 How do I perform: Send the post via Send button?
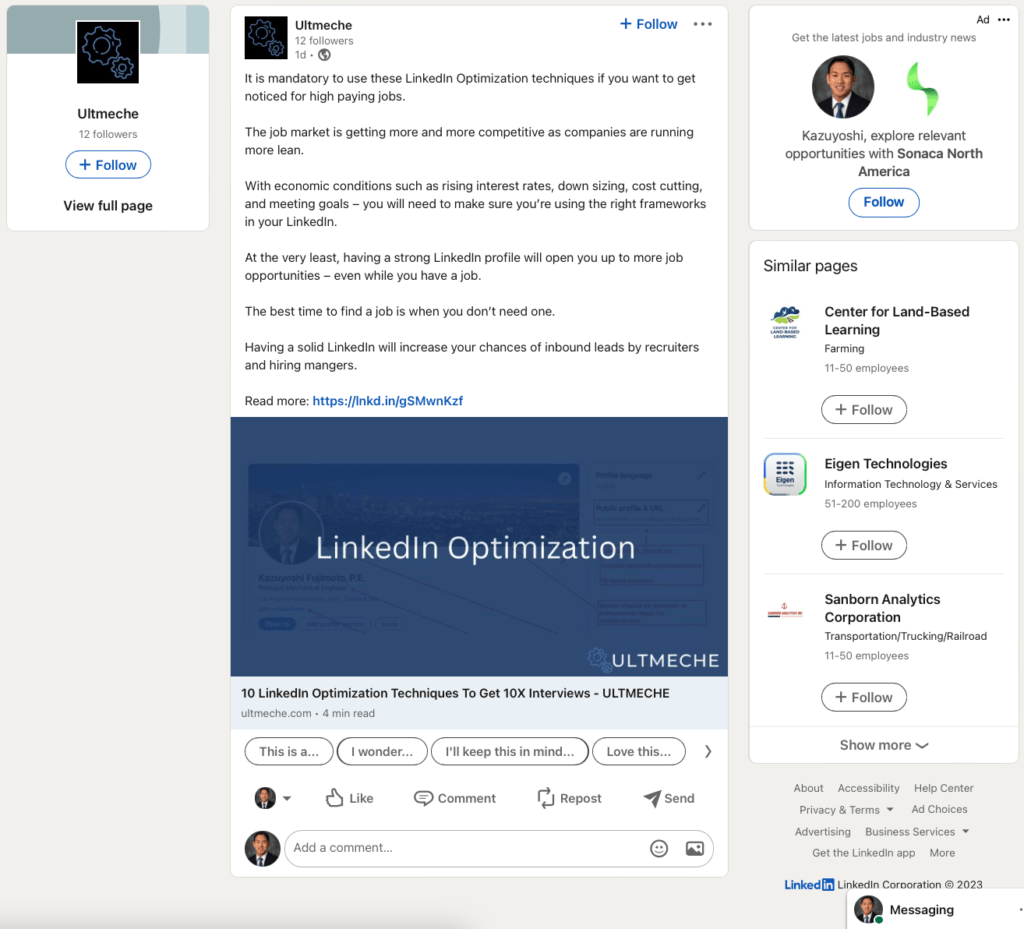coord(669,798)
